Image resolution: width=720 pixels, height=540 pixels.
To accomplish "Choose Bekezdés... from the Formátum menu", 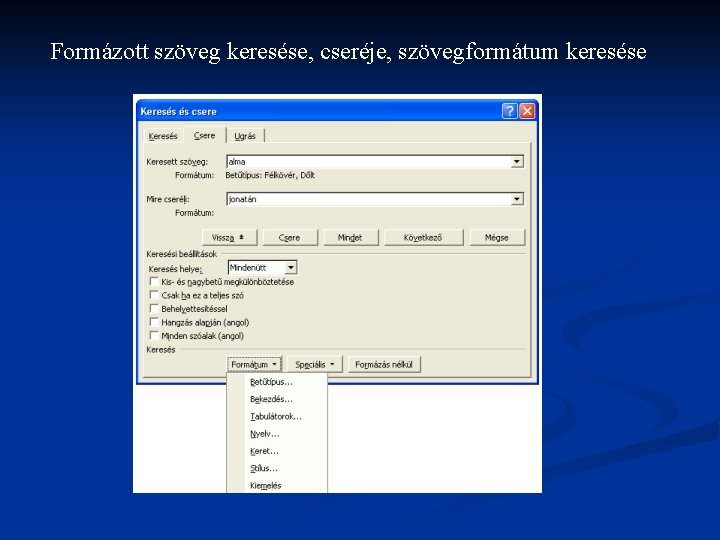I will tap(277, 399).
